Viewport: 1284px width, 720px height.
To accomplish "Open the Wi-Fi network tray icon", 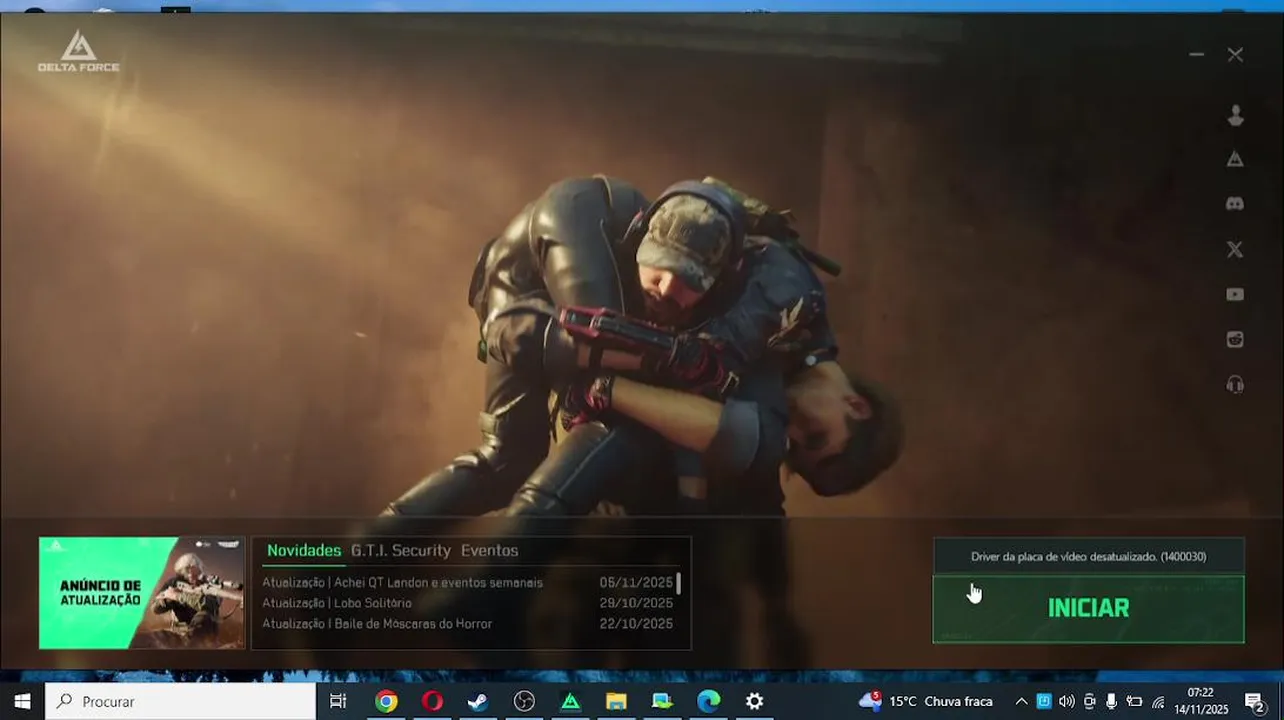I will (x=1158, y=701).
